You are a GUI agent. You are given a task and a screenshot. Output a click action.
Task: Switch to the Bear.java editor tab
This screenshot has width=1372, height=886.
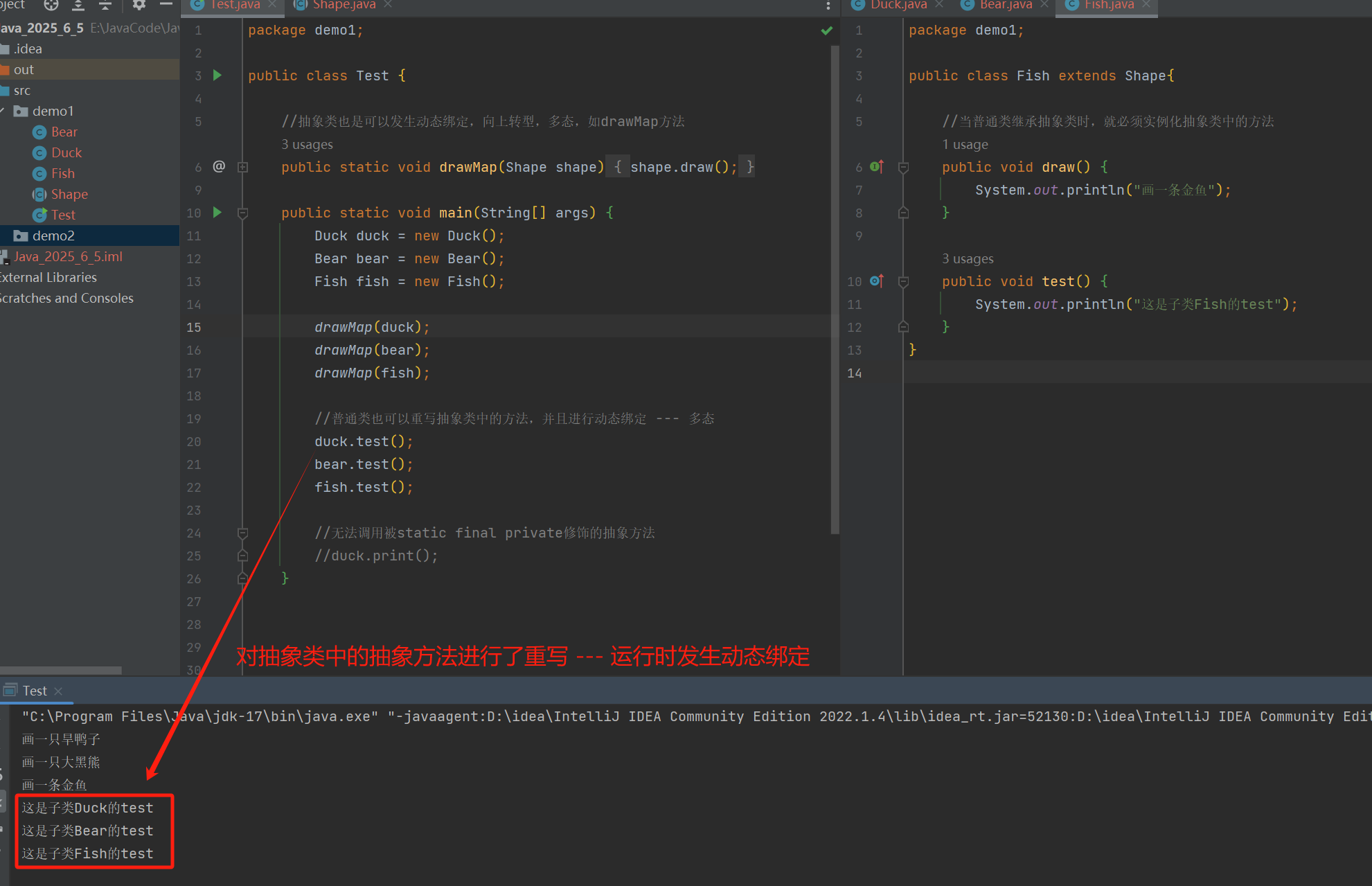1005,5
